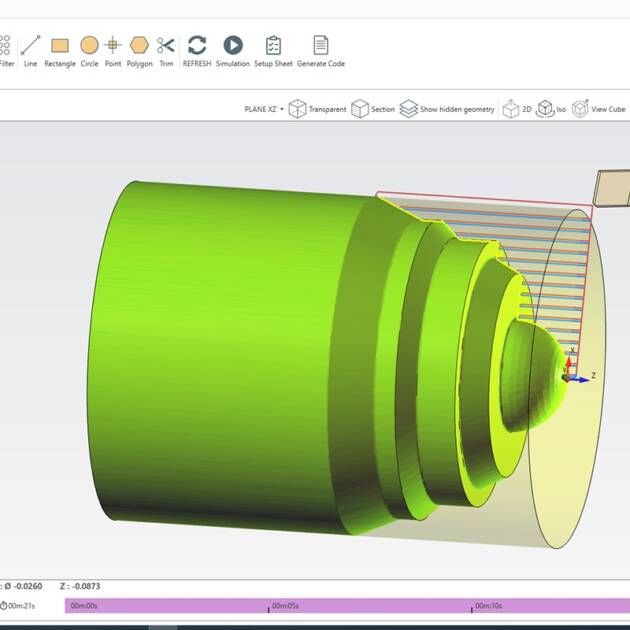
Task: Click the REFRESH icon
Action: click(197, 46)
